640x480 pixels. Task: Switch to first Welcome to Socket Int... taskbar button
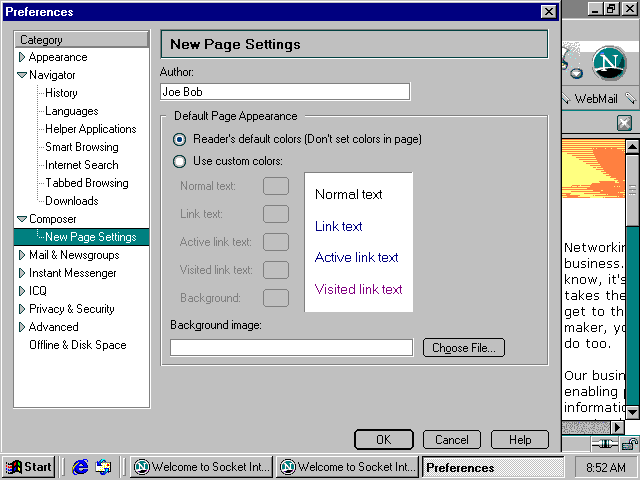point(202,467)
